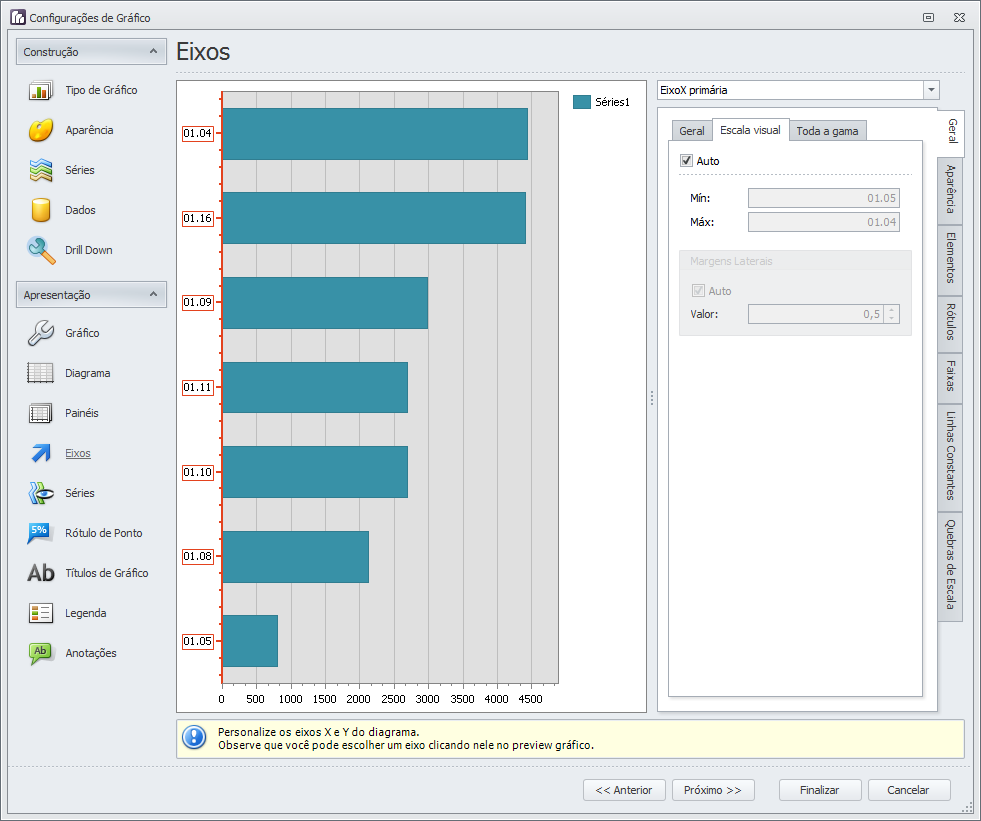Select the vertical Geral side tab
The image size is (981, 821).
coord(951,131)
